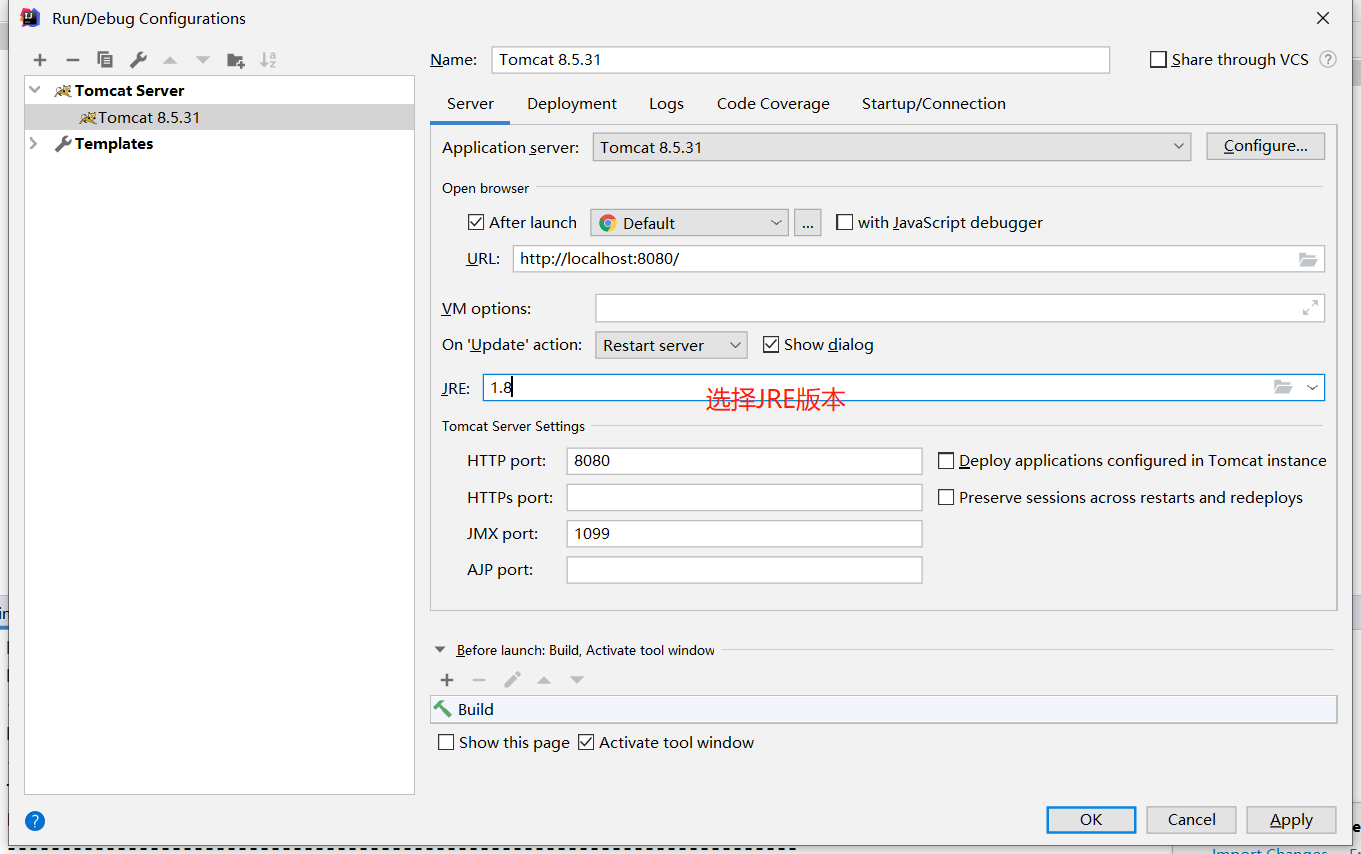
Task: Move the Before launch task up
Action: [x=544, y=680]
